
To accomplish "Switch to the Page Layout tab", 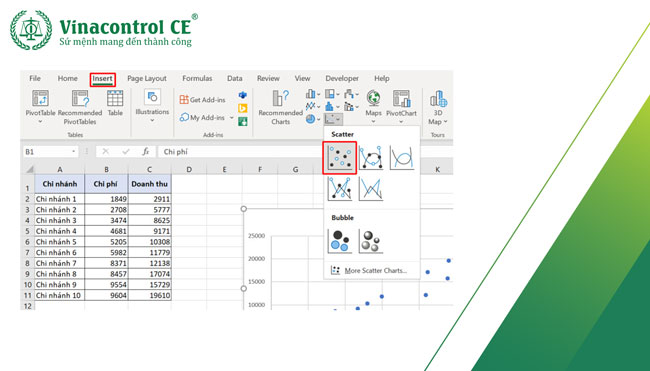I will 147,78.
